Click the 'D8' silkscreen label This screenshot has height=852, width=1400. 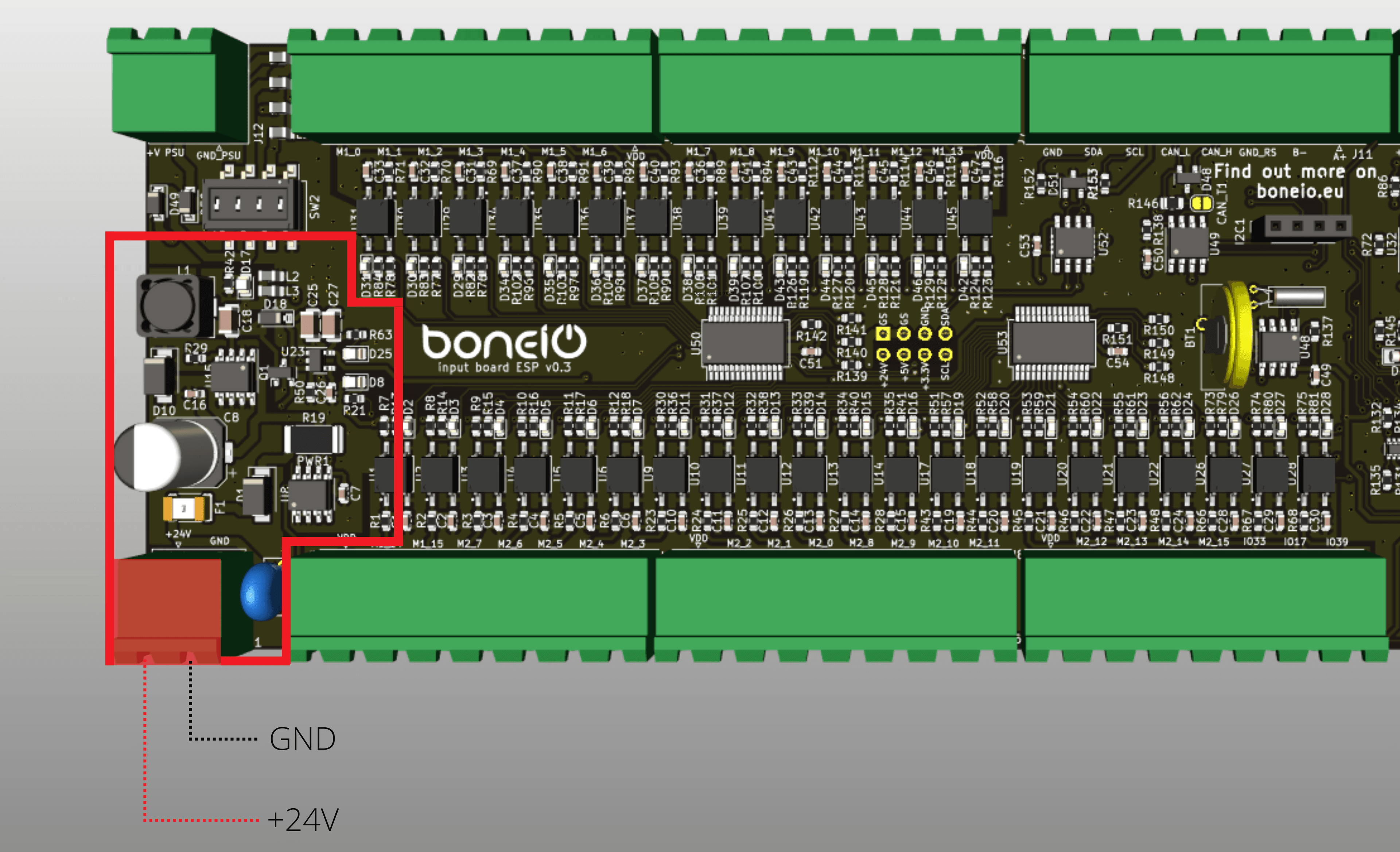pyautogui.click(x=377, y=382)
